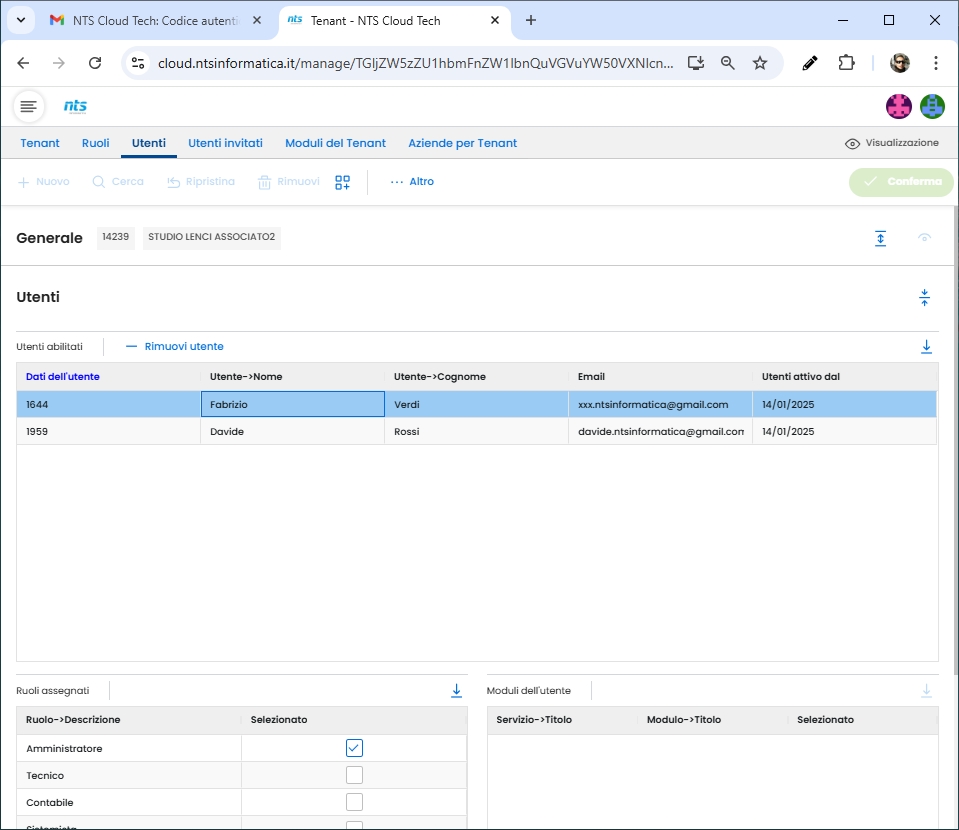959x830 pixels.
Task: Click the Rimuovi utente button
Action: pyautogui.click(x=174, y=347)
